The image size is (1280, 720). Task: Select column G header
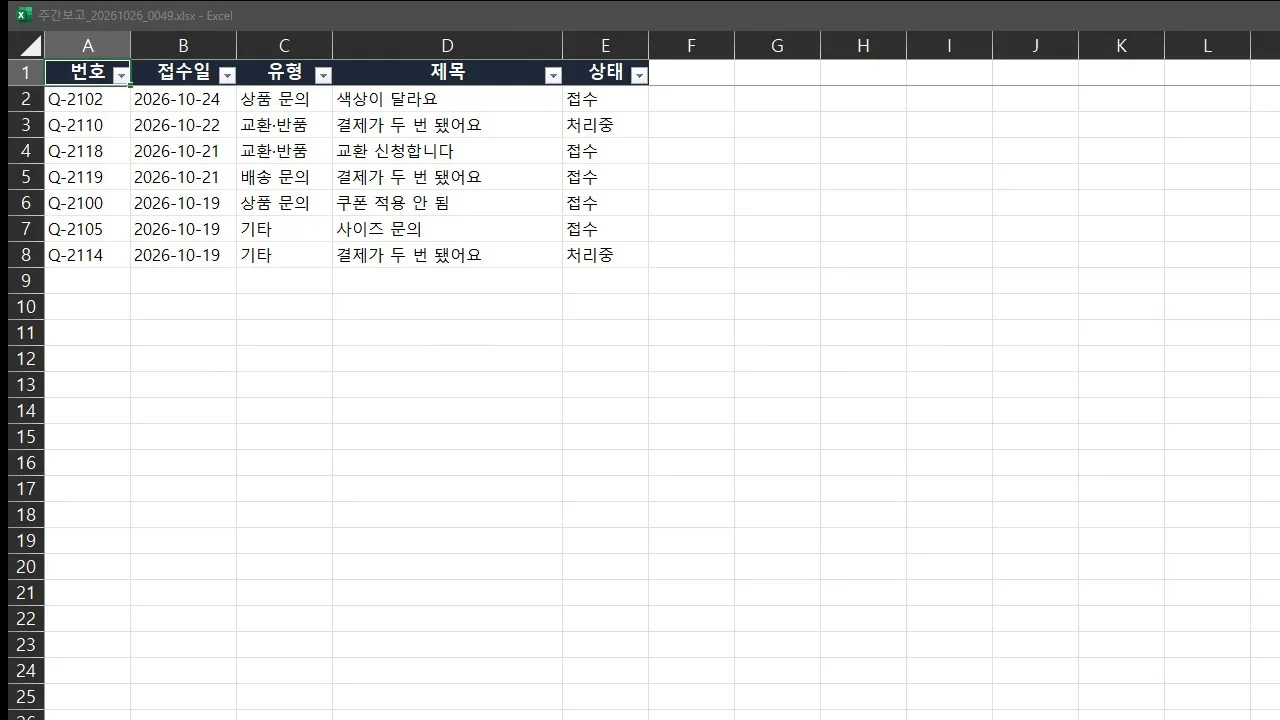[x=777, y=45]
